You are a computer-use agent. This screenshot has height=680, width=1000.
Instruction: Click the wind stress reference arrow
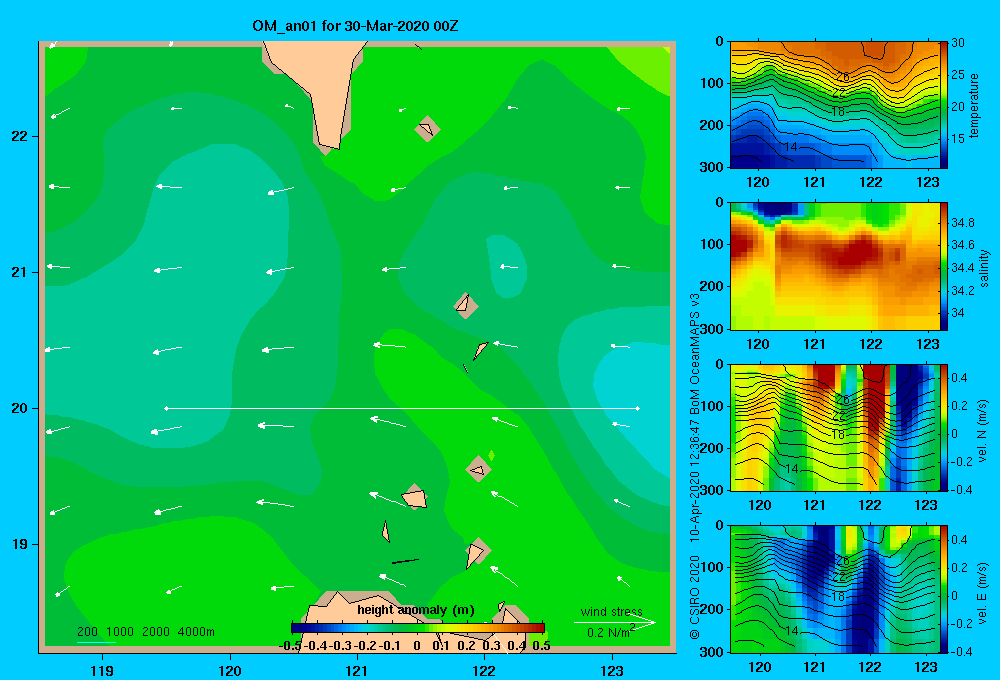click(x=615, y=622)
